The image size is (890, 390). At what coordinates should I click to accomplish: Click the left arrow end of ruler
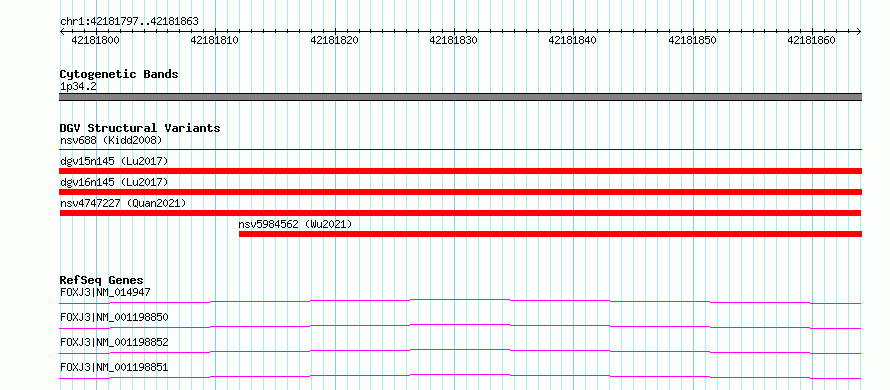click(x=62, y=32)
